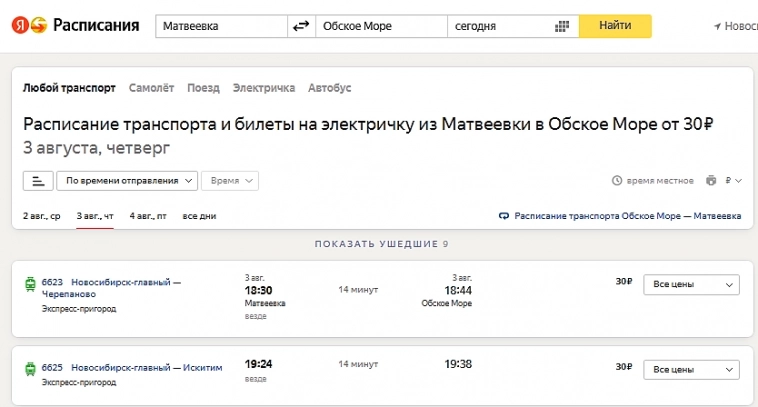Open the calendar date picker icon
The height and width of the screenshot is (407, 758).
(562, 26)
